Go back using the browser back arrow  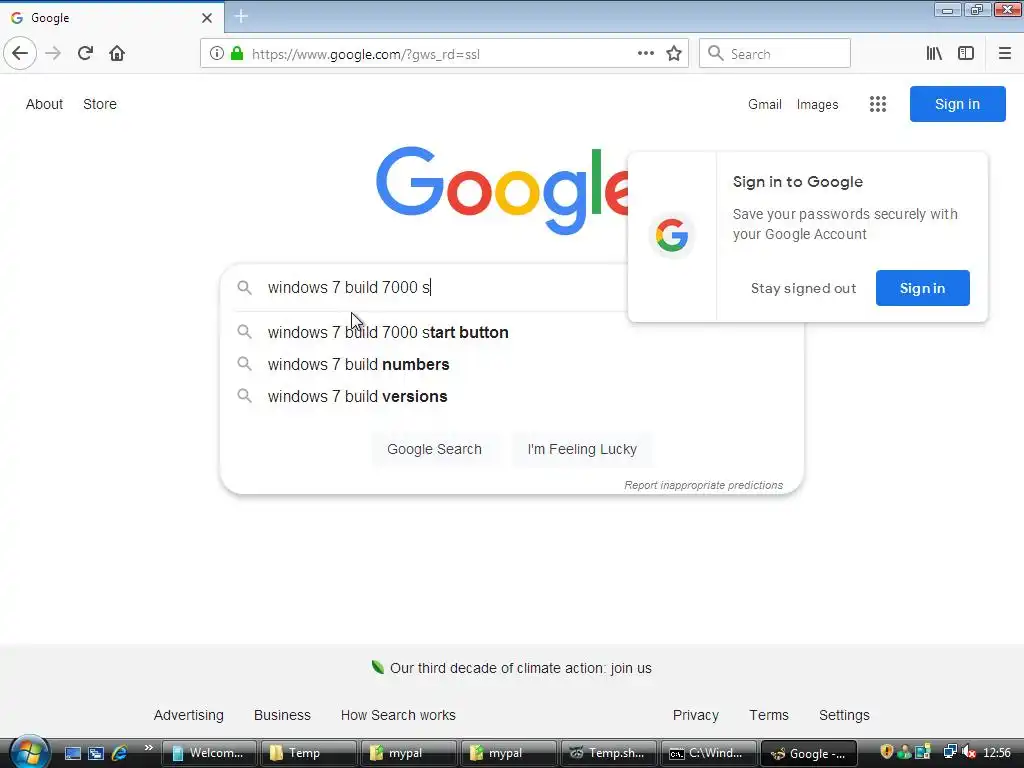(x=20, y=54)
